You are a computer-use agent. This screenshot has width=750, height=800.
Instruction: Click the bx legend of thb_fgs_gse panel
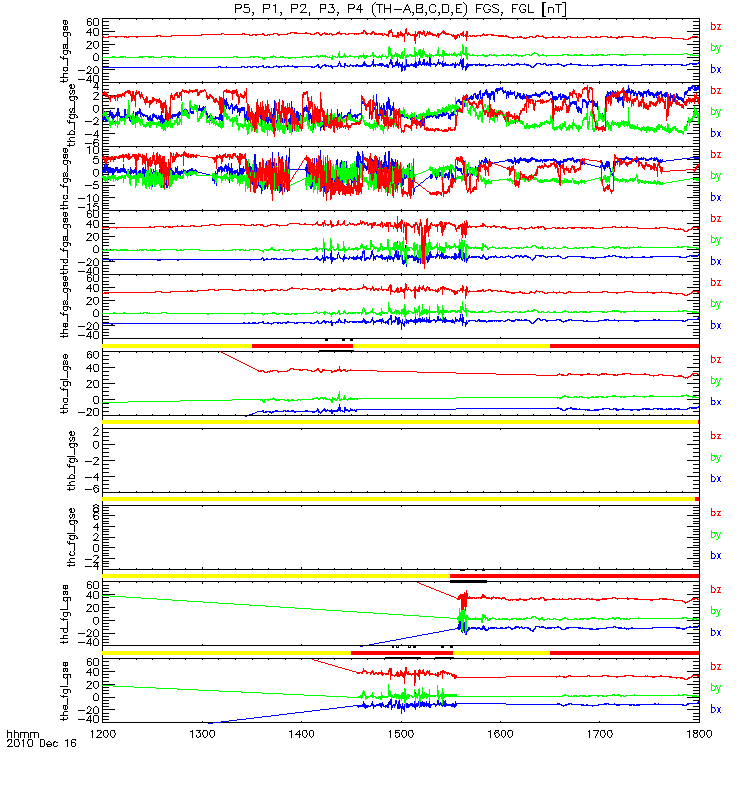coord(716,133)
